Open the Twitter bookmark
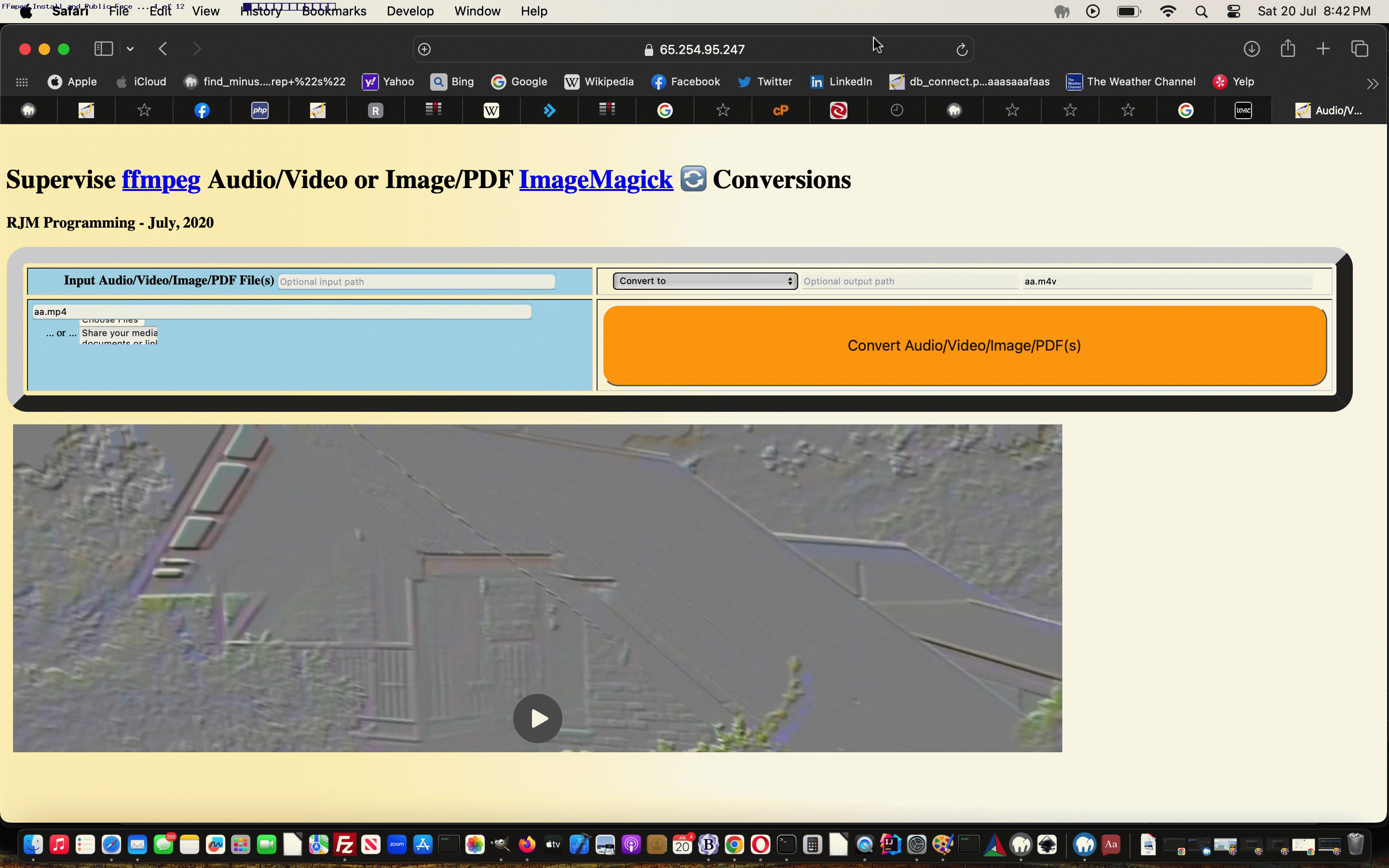This screenshot has height=868, width=1389. [x=765, y=81]
